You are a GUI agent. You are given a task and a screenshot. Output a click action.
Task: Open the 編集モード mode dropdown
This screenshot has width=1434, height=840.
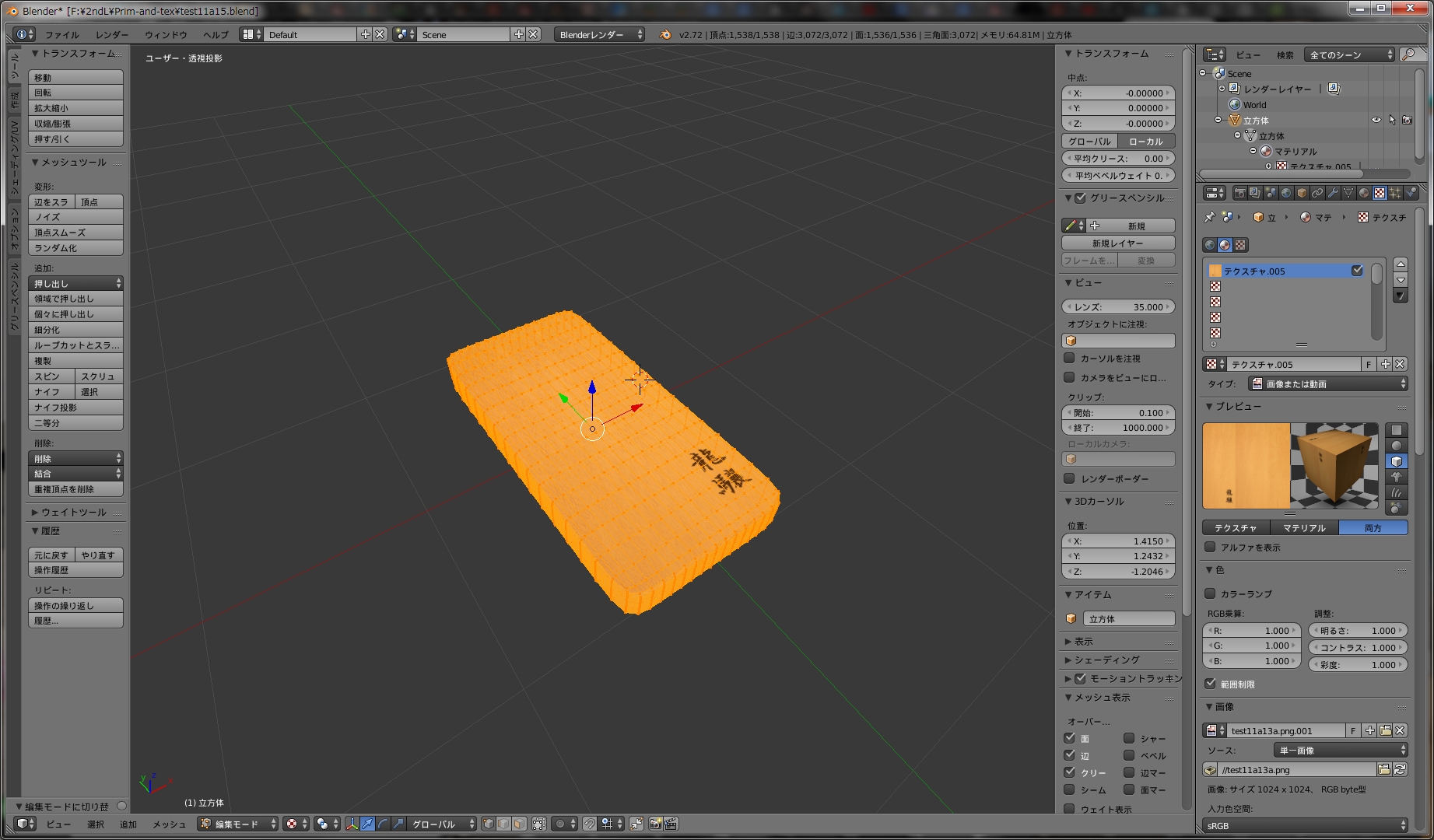coord(238,824)
